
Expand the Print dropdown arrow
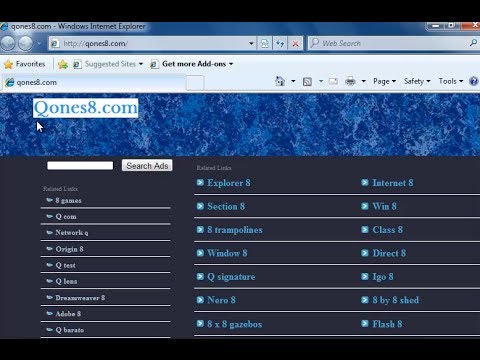364,81
